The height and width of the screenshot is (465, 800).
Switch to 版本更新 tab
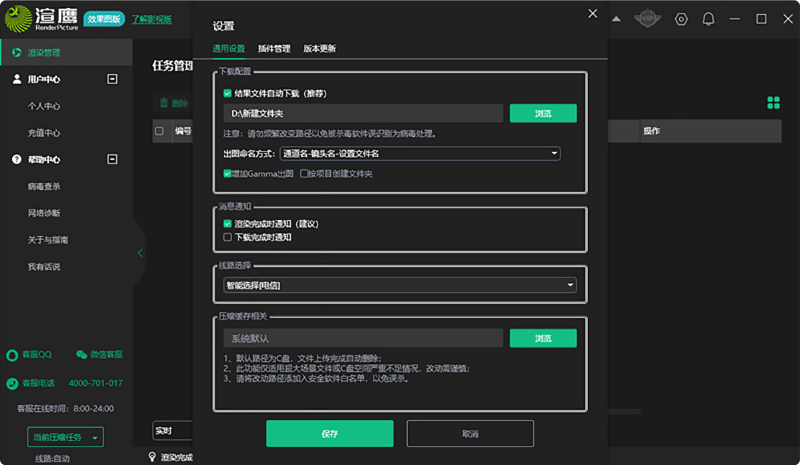pos(319,48)
